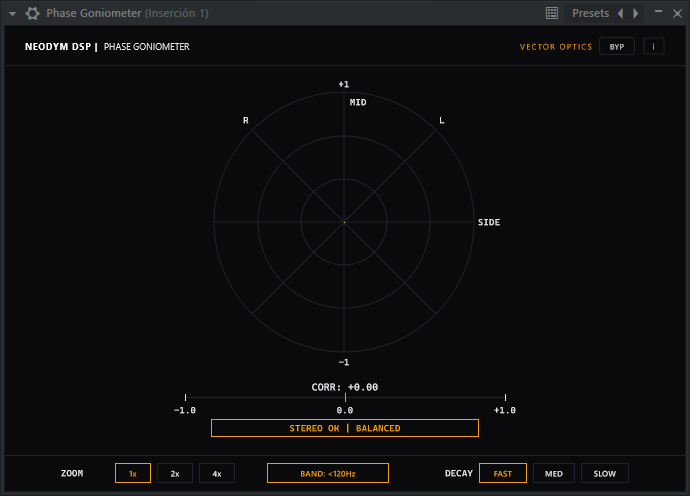Viewport: 690px width, 496px height.
Task: Open the Presets menu
Action: 590,13
